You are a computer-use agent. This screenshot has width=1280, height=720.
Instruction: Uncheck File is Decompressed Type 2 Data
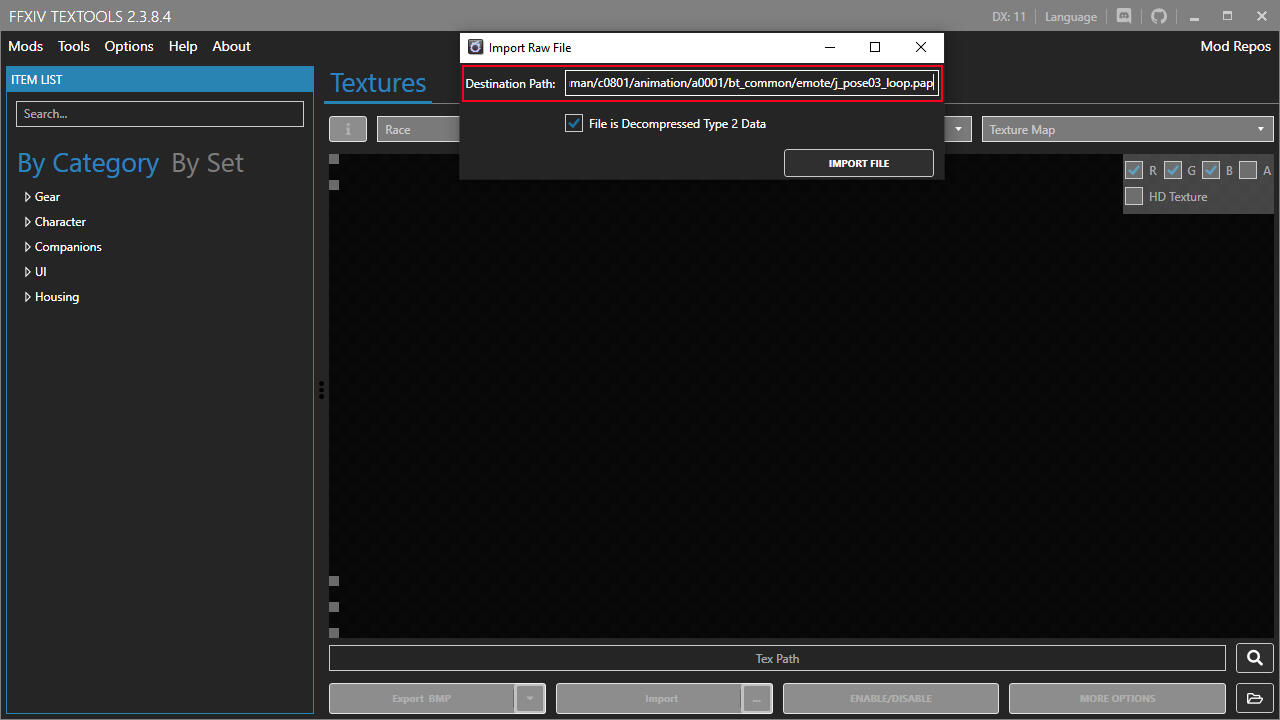(x=574, y=124)
